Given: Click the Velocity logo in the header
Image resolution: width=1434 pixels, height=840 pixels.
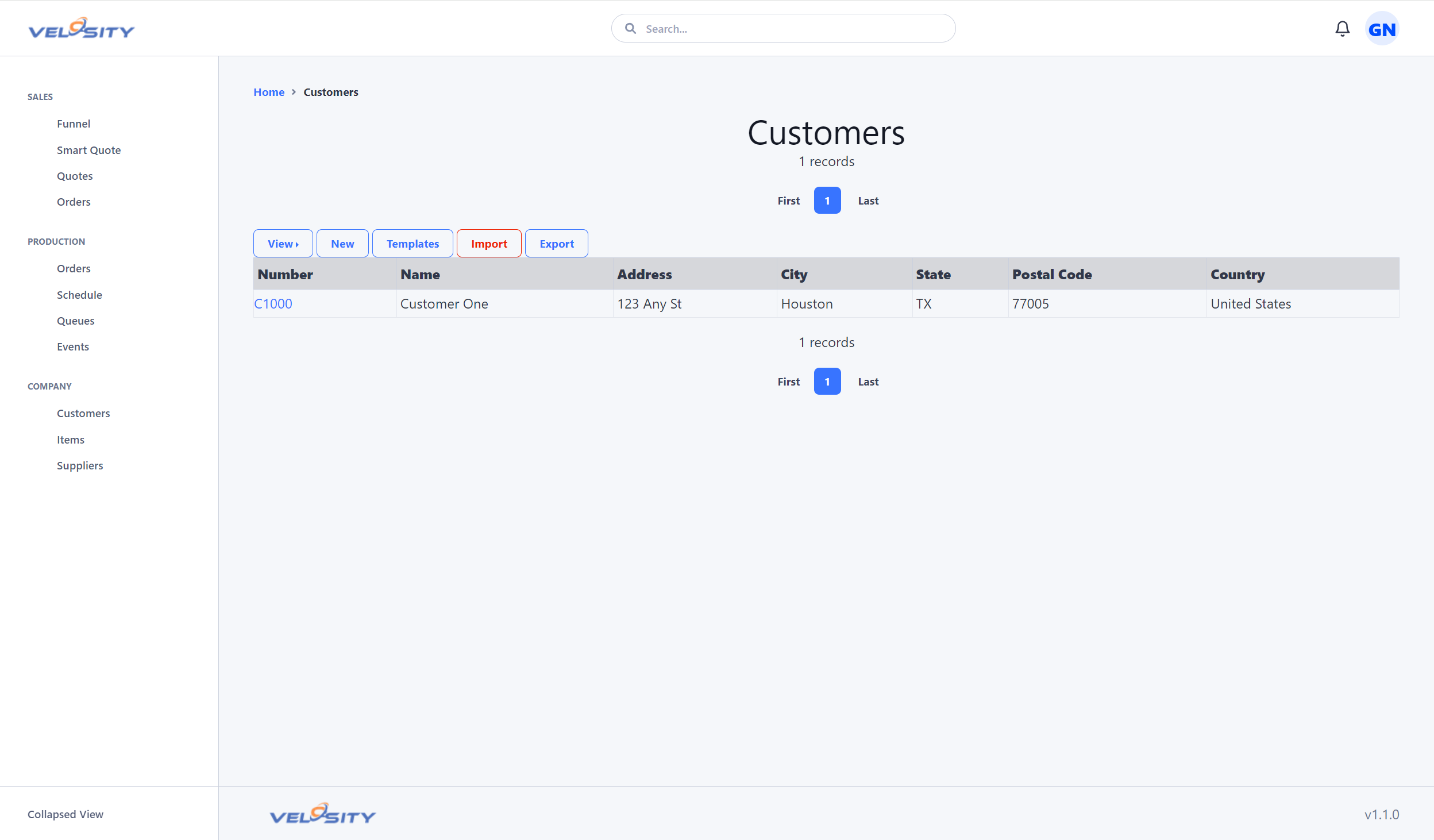Looking at the screenshot, I should [x=82, y=28].
